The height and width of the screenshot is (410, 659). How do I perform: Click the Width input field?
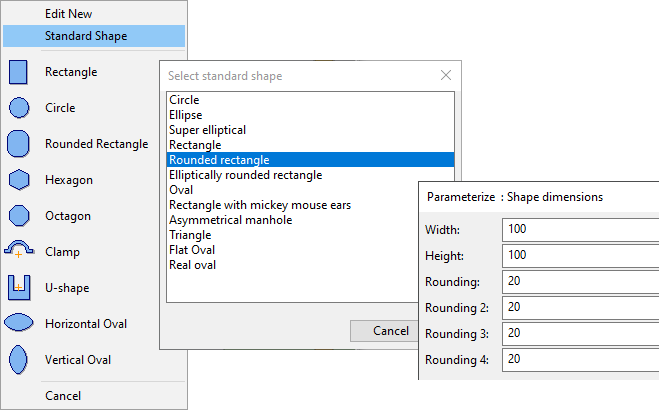(x=580, y=229)
